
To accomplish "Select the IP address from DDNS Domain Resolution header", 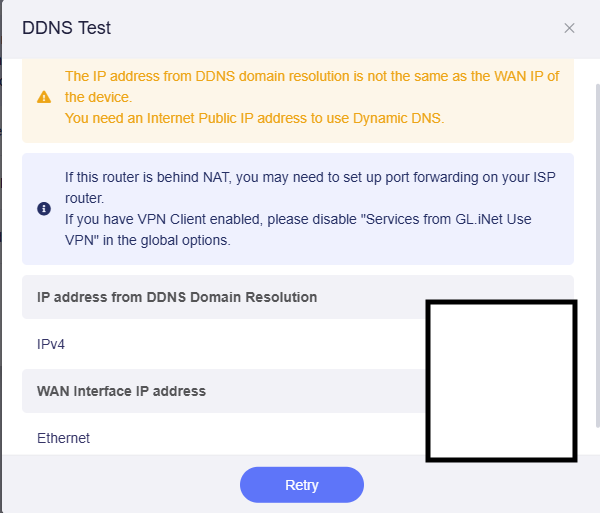I will tap(177, 297).
